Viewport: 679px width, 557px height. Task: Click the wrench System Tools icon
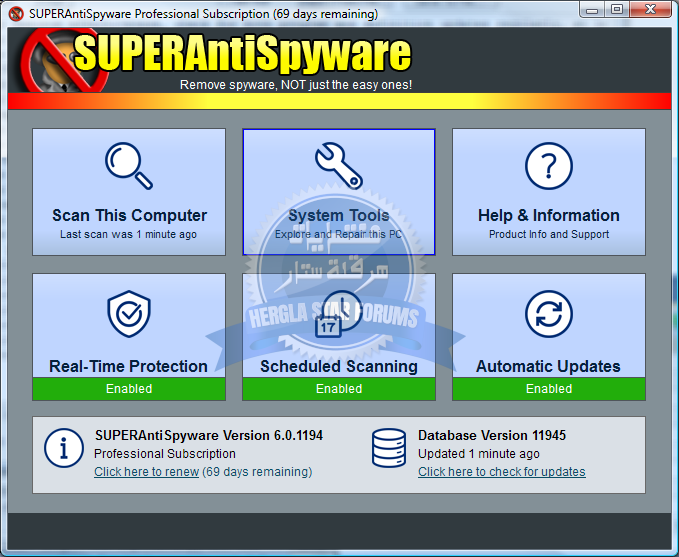(338, 166)
